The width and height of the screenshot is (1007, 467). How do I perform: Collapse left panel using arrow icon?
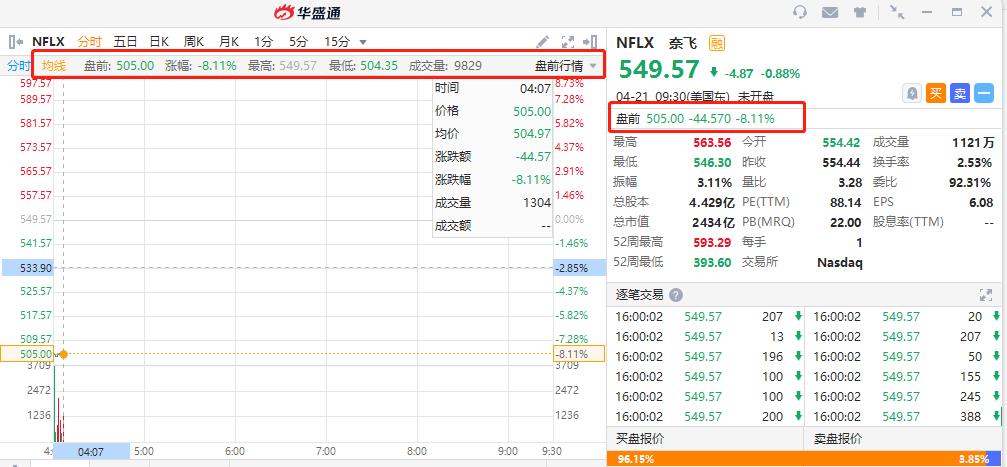tap(16, 42)
